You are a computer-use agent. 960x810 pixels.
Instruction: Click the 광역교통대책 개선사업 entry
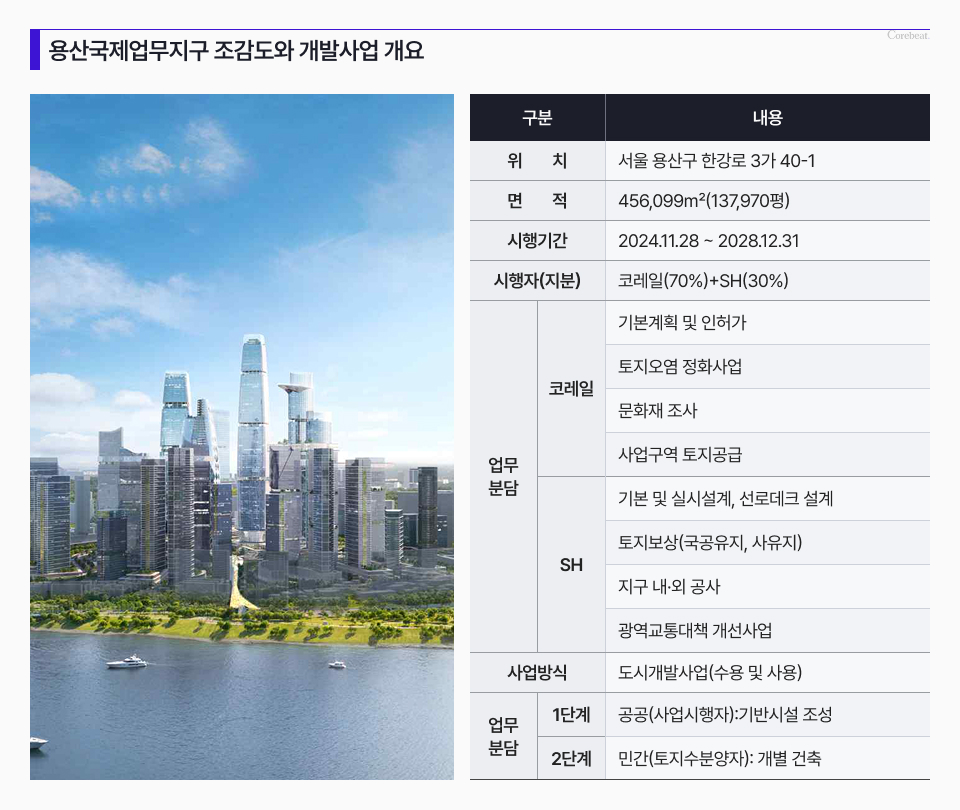coord(695,631)
